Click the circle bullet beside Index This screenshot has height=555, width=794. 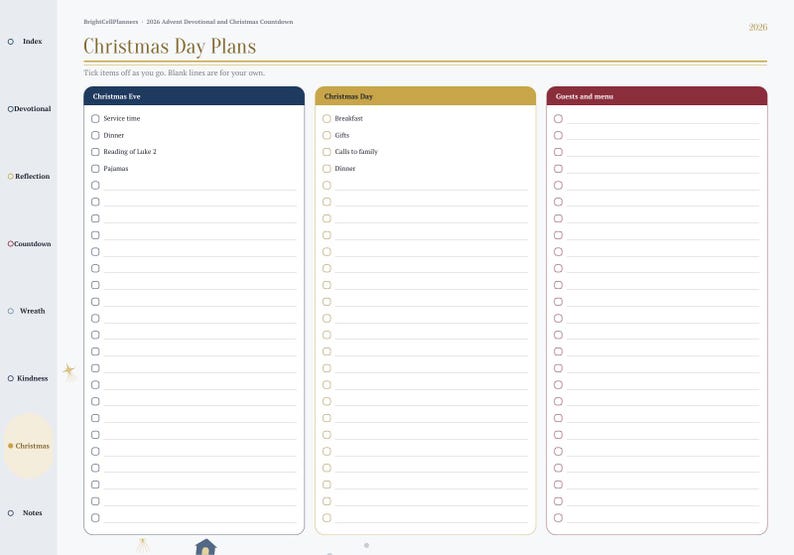(x=11, y=42)
